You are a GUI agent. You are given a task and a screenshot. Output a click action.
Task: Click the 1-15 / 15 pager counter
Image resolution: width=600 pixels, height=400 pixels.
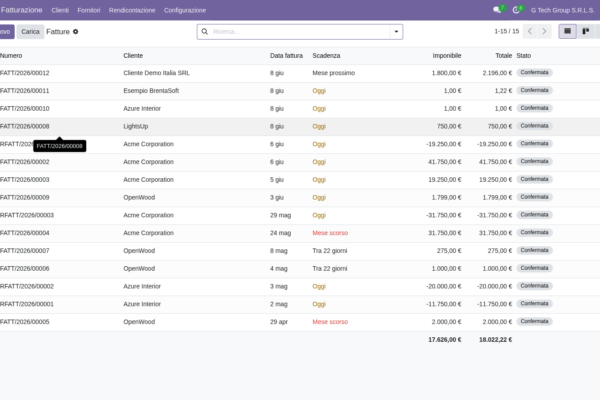[x=507, y=31]
